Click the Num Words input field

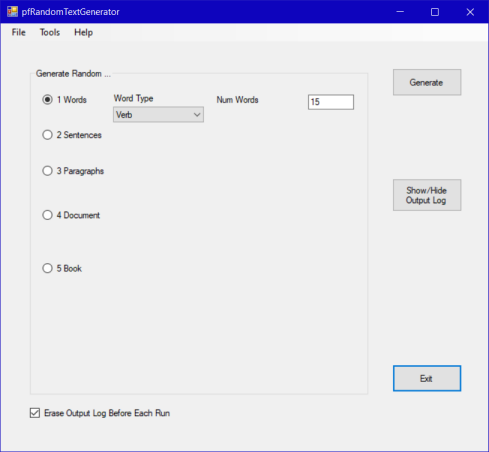point(331,102)
